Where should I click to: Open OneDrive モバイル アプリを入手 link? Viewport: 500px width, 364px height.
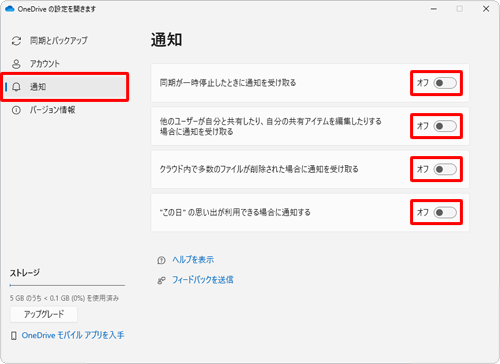click(73, 335)
